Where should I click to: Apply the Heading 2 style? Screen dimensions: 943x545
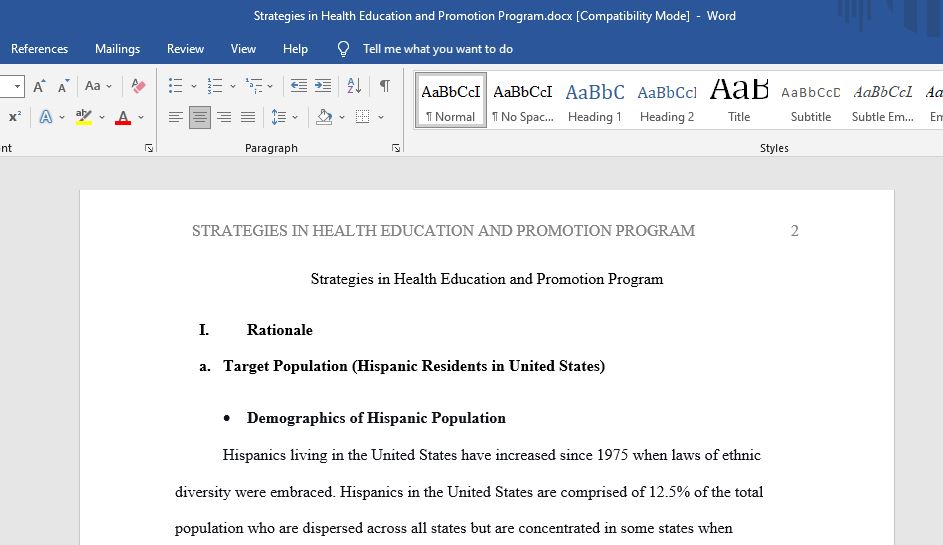coord(667,100)
